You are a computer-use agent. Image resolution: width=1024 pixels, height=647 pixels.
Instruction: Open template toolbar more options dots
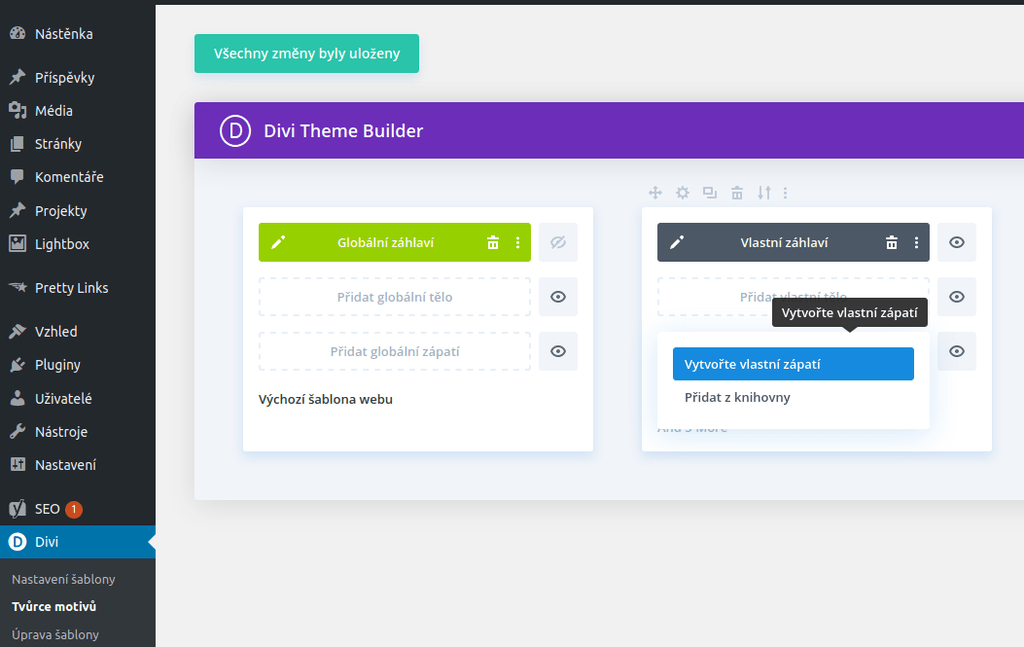(x=786, y=193)
